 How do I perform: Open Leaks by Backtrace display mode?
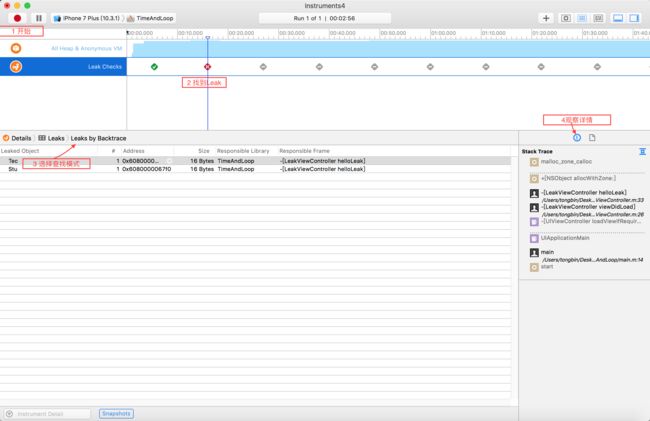98,138
